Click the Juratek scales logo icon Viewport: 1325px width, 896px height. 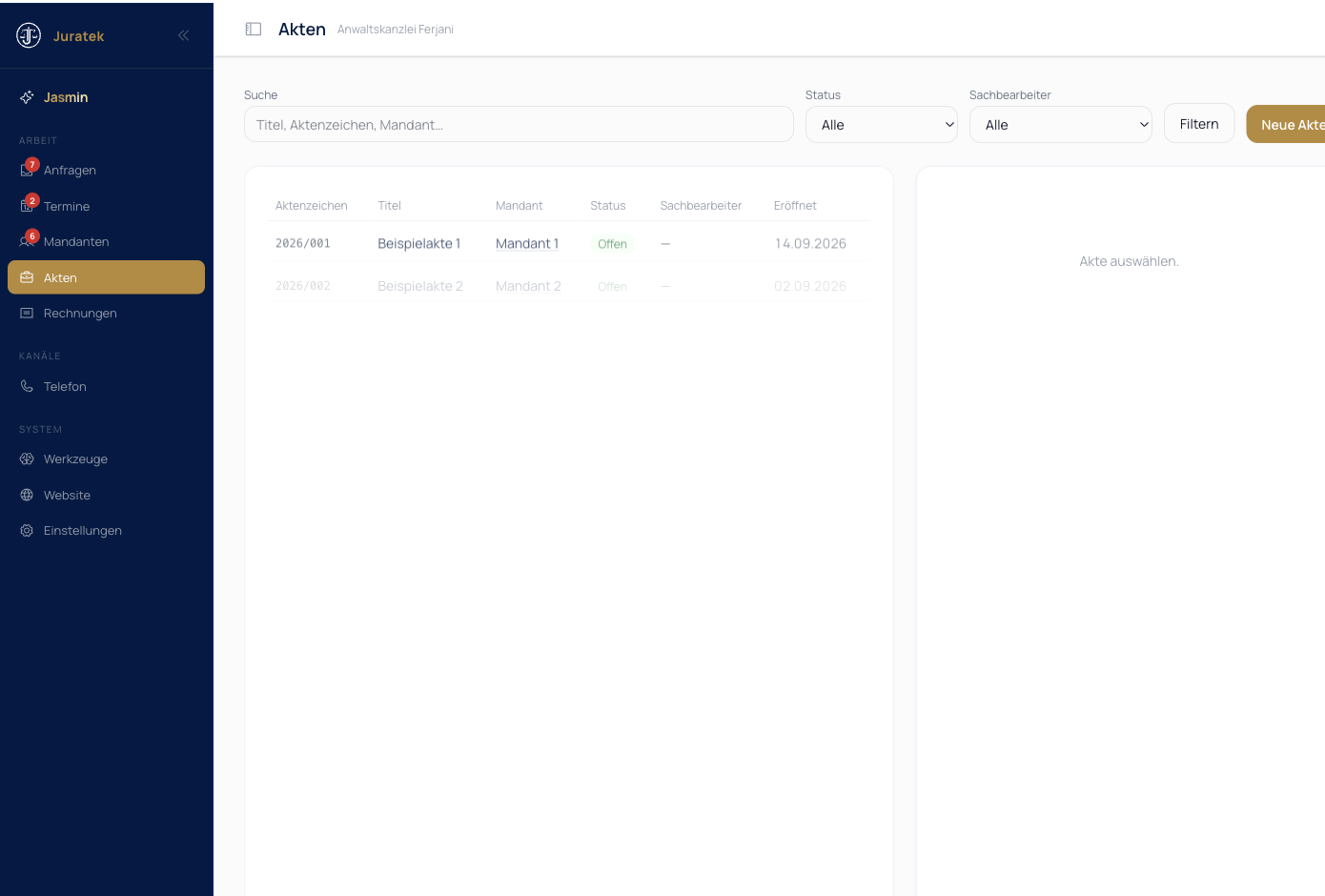[29, 35]
